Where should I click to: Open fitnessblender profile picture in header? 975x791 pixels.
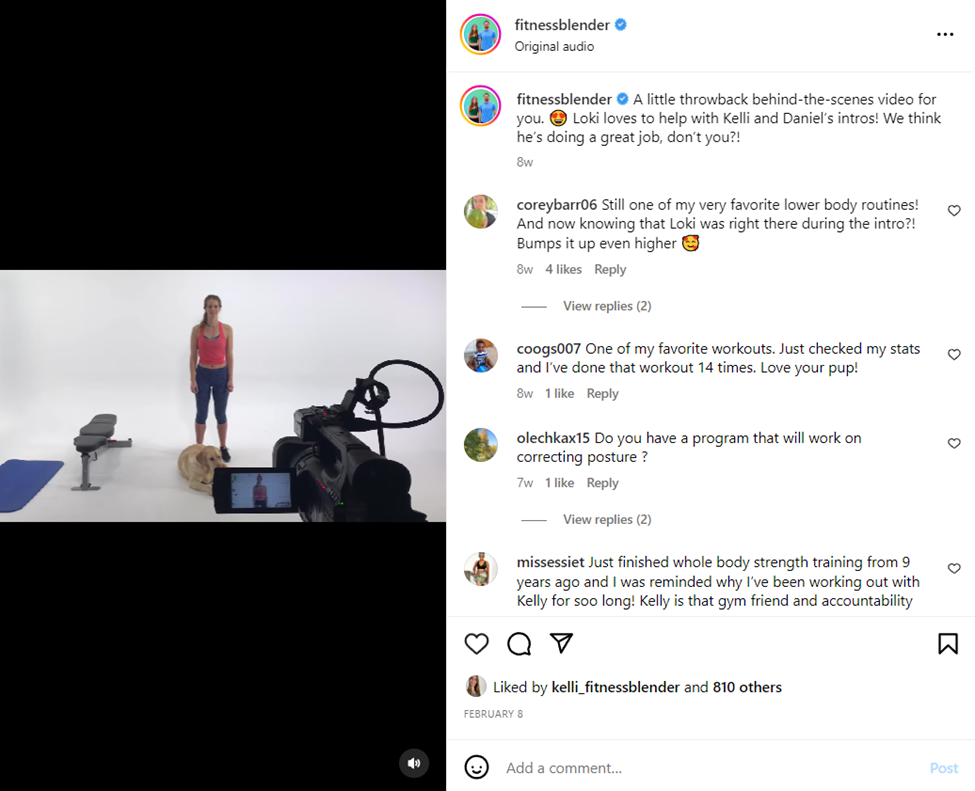[x=480, y=35]
